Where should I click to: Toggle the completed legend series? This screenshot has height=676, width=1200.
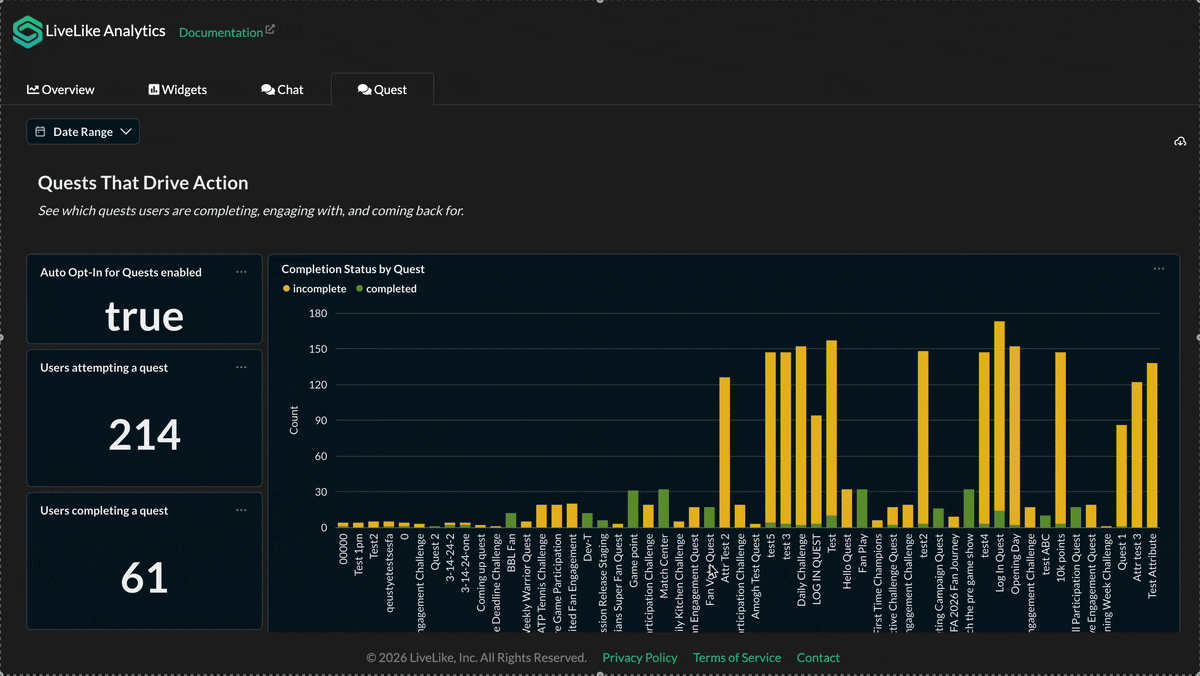pos(386,289)
